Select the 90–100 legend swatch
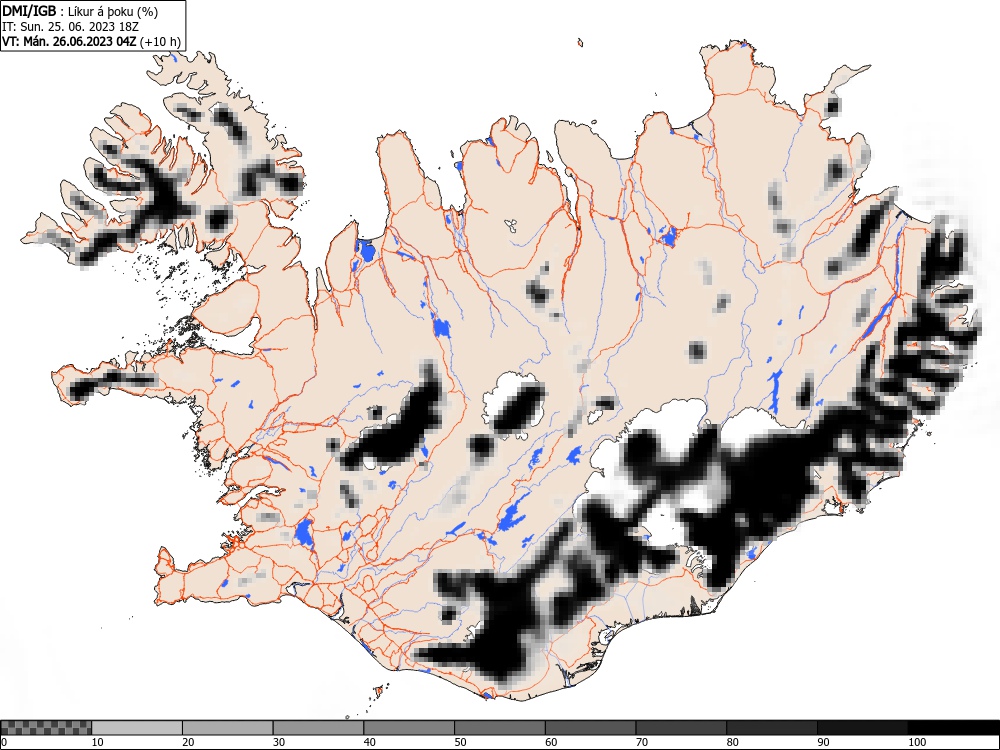Viewport: 1000px width, 750px height. pyautogui.click(x=862, y=728)
